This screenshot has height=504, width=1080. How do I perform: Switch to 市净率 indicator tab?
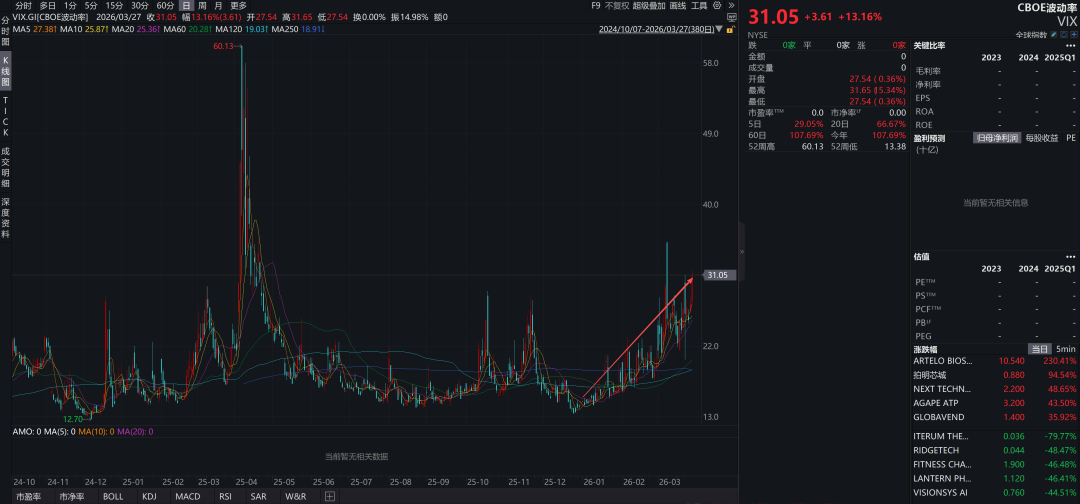coord(71,496)
